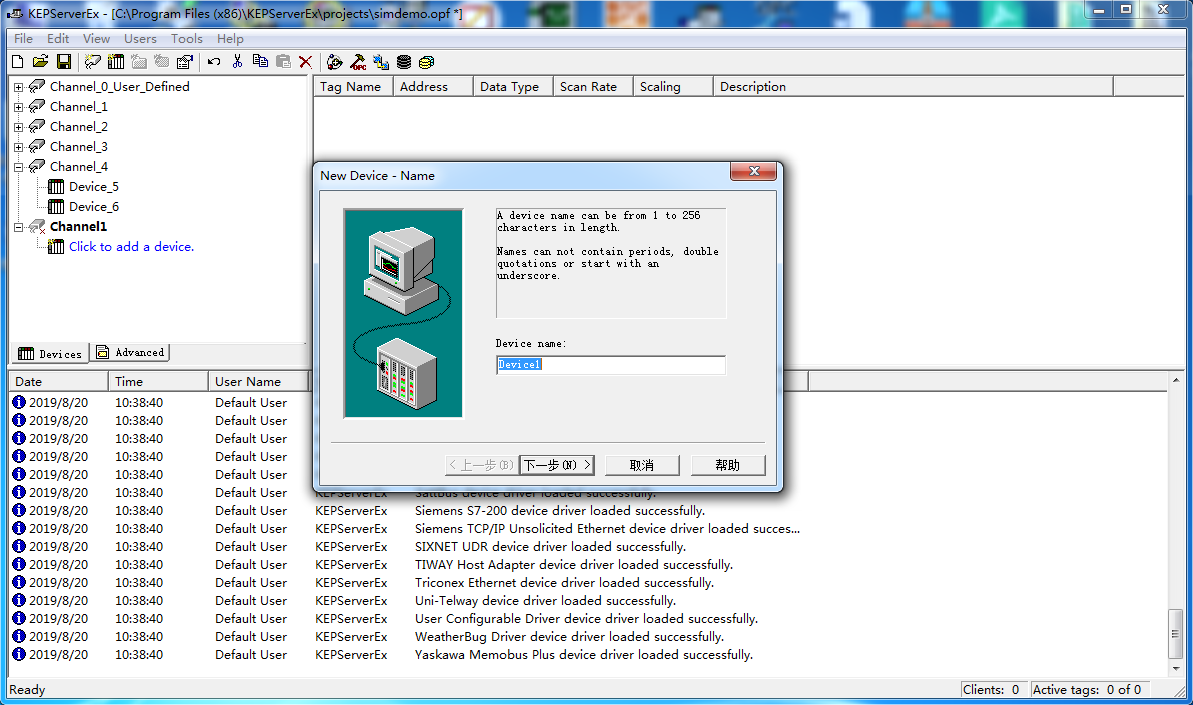Collapse the Channel1 tree node

tap(18, 227)
